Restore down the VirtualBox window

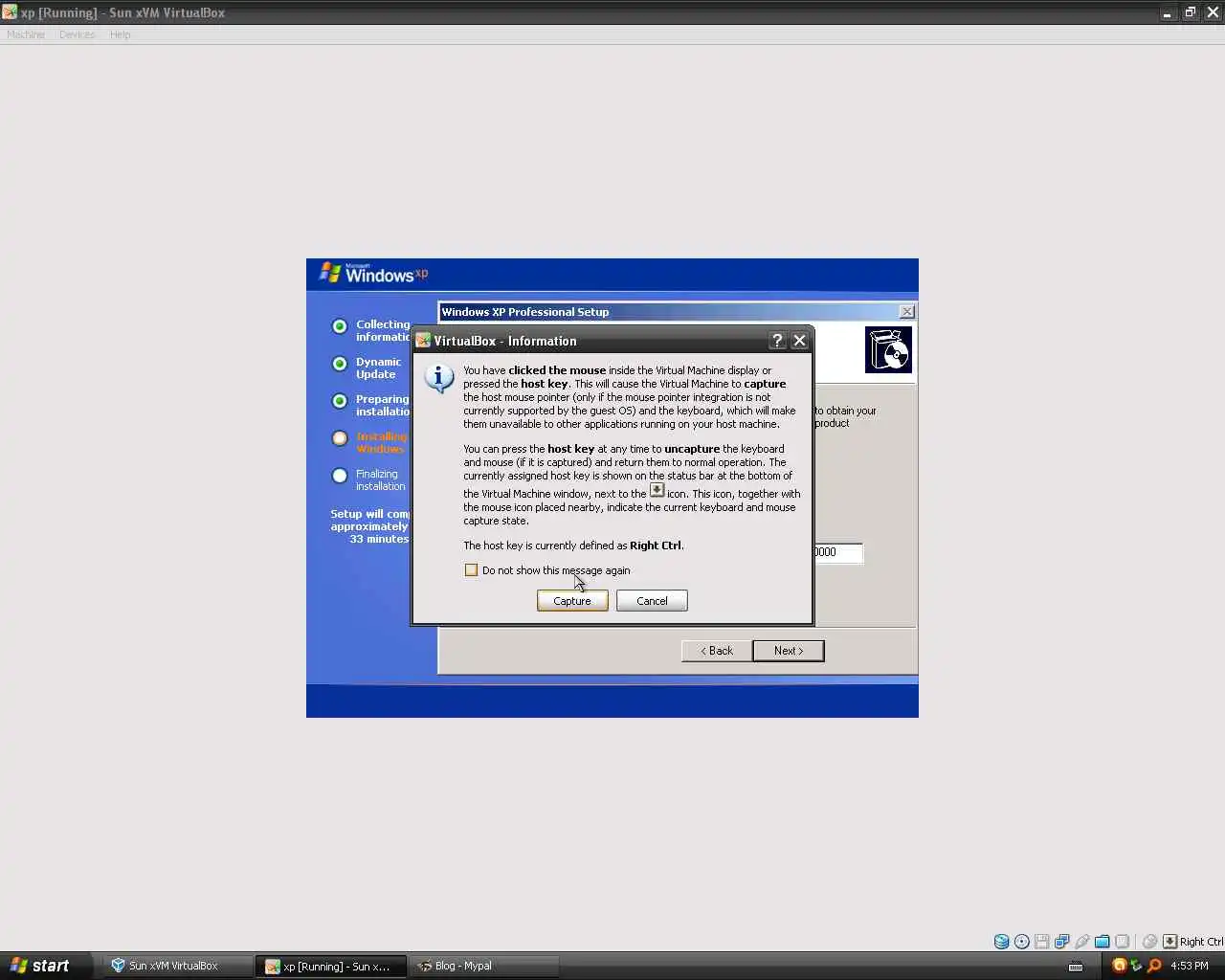[1190, 12]
